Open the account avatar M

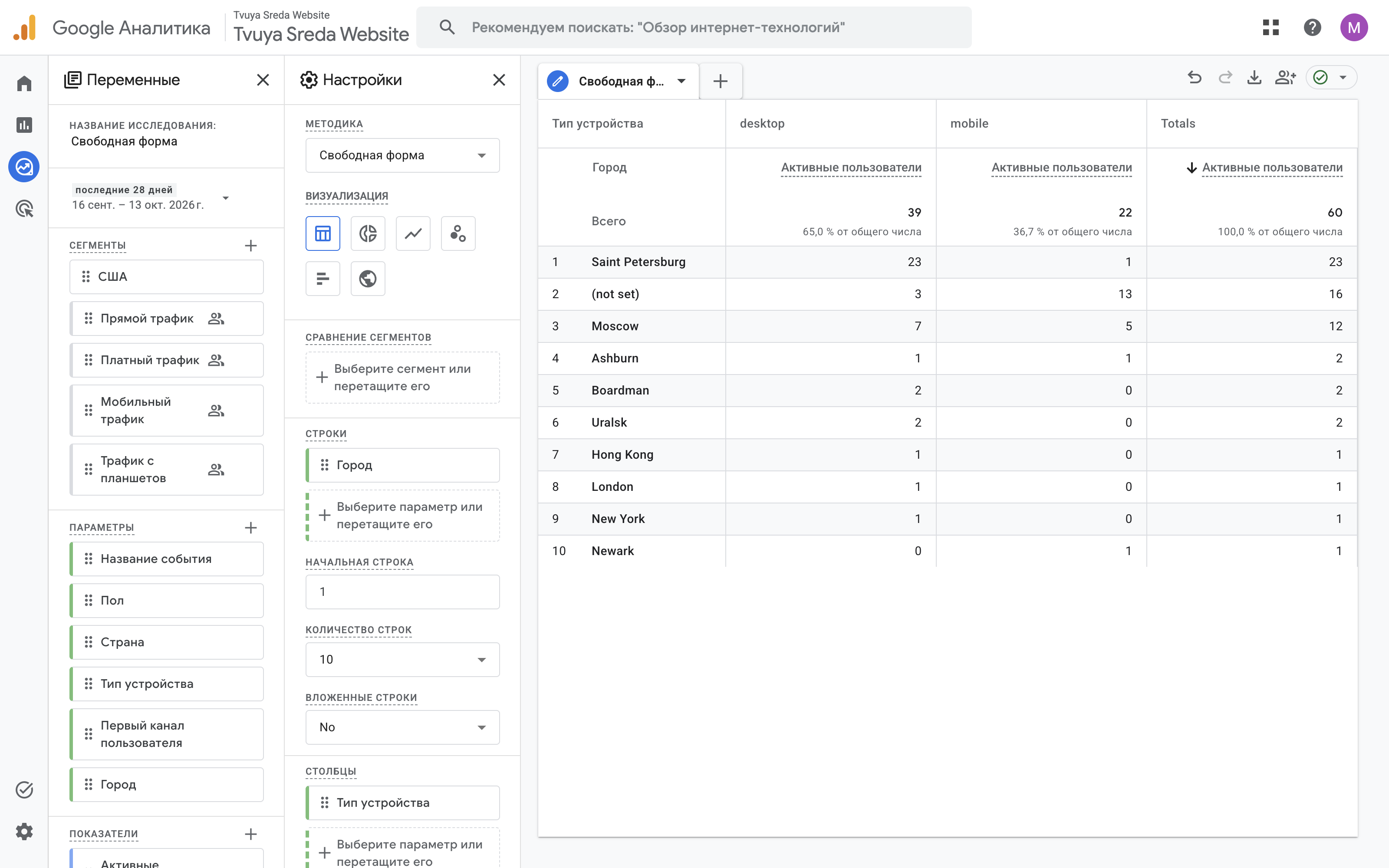coord(1354,27)
